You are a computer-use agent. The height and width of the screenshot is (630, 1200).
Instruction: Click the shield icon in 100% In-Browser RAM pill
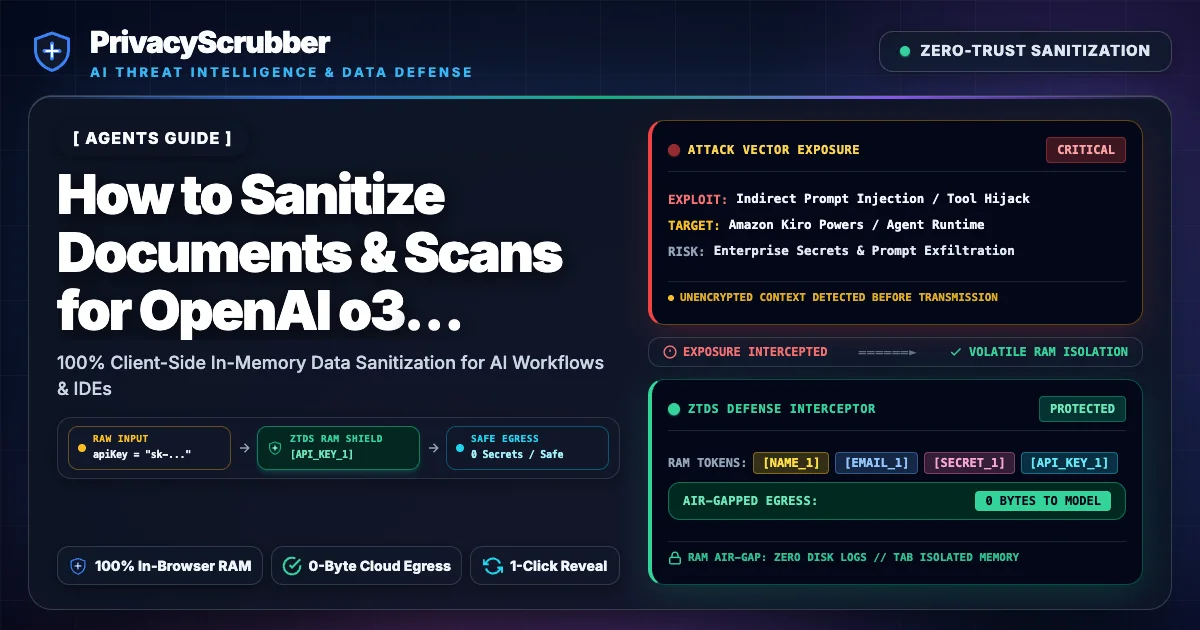pyautogui.click(x=78, y=566)
